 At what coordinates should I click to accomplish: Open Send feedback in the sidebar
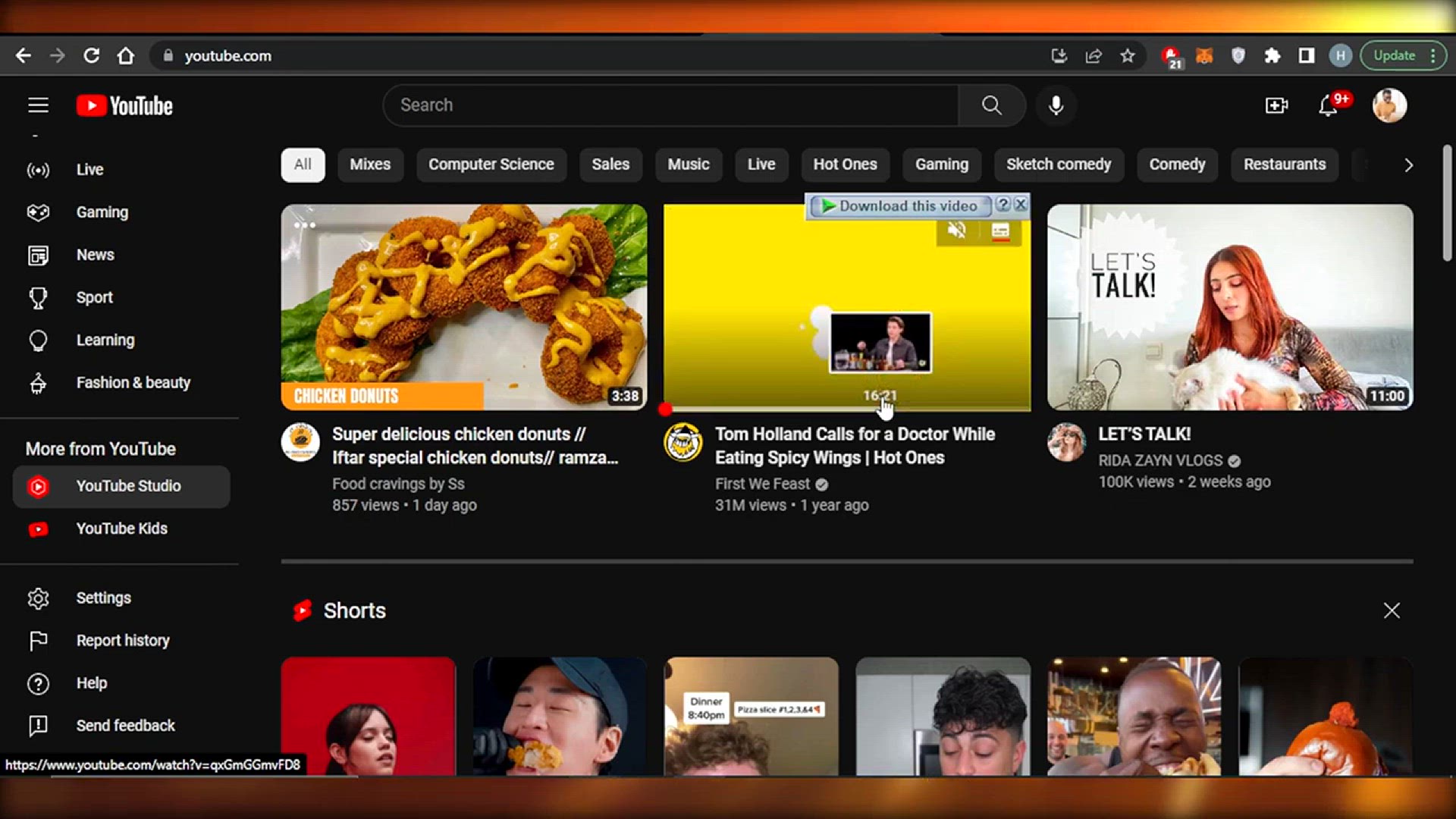point(121,726)
